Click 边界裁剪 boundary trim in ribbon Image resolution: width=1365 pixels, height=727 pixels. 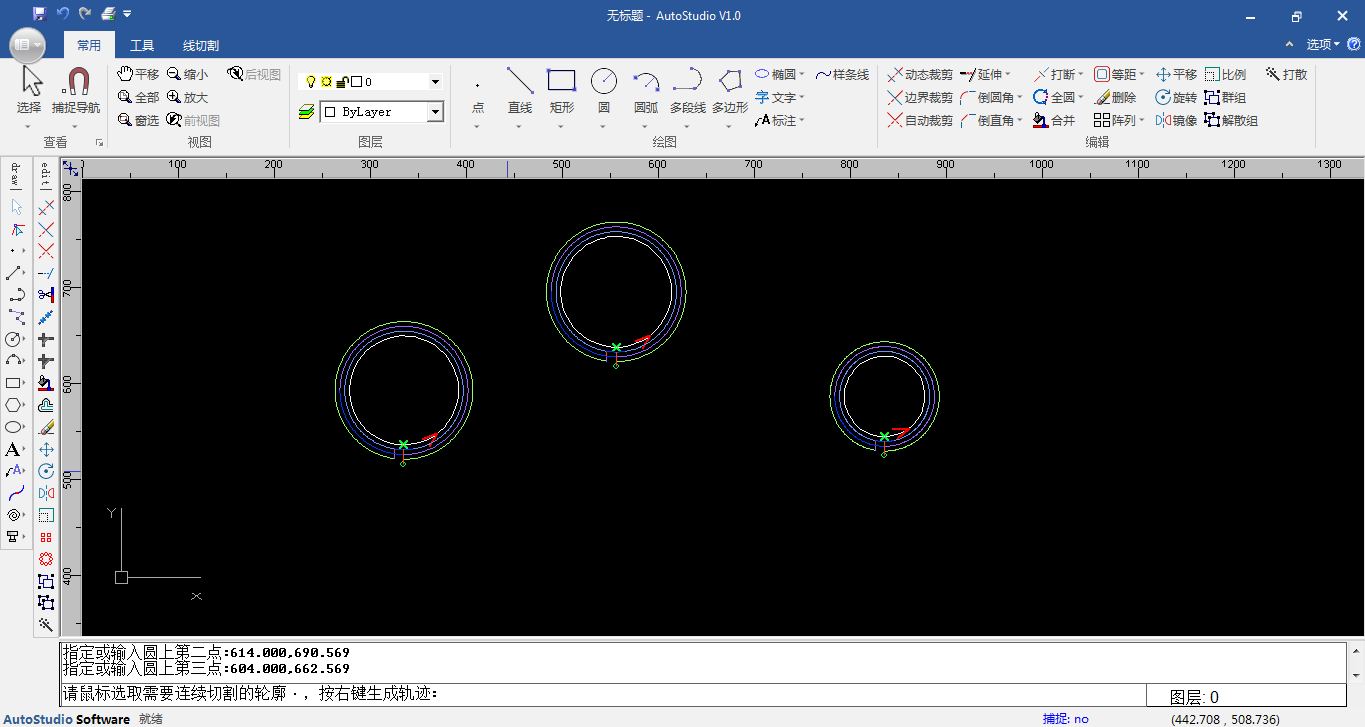coord(920,97)
